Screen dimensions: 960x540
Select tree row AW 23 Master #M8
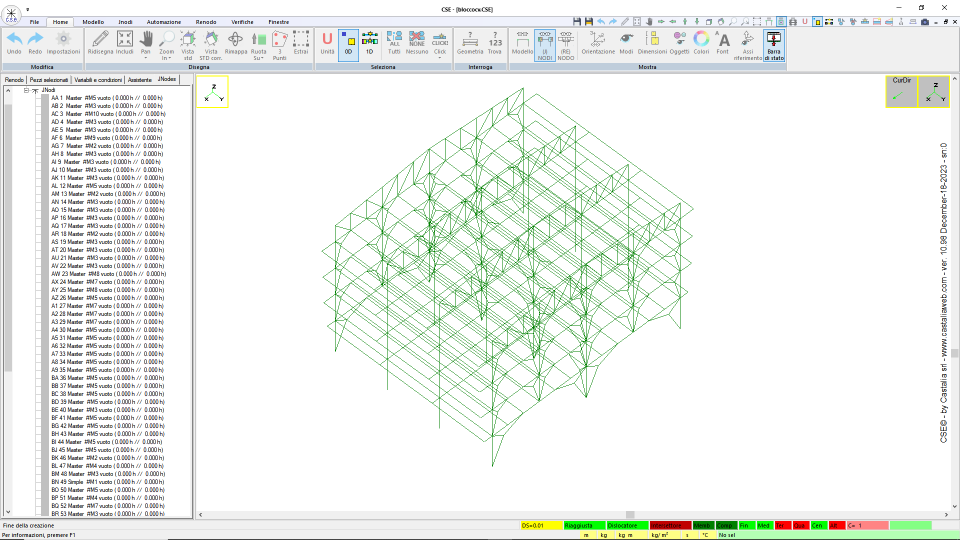click(108, 274)
